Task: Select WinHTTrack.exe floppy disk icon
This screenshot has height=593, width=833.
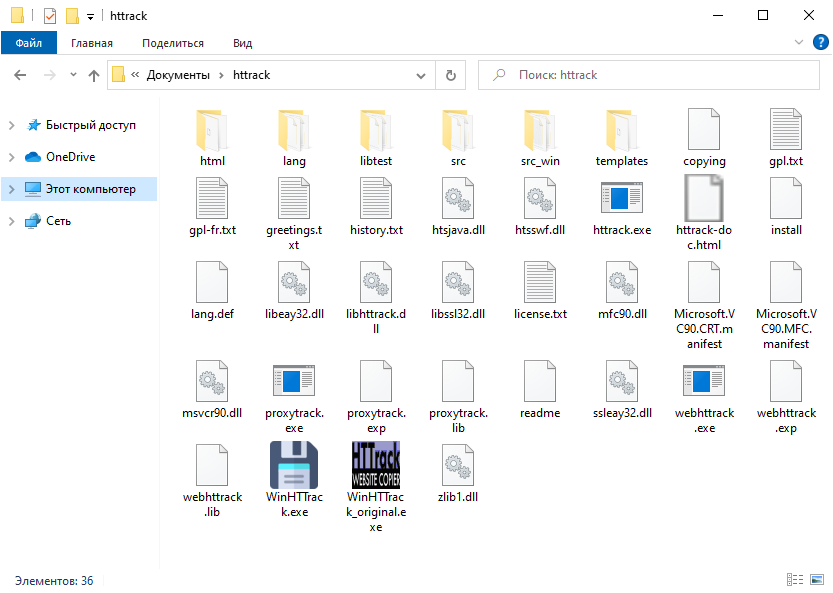Action: click(294, 465)
